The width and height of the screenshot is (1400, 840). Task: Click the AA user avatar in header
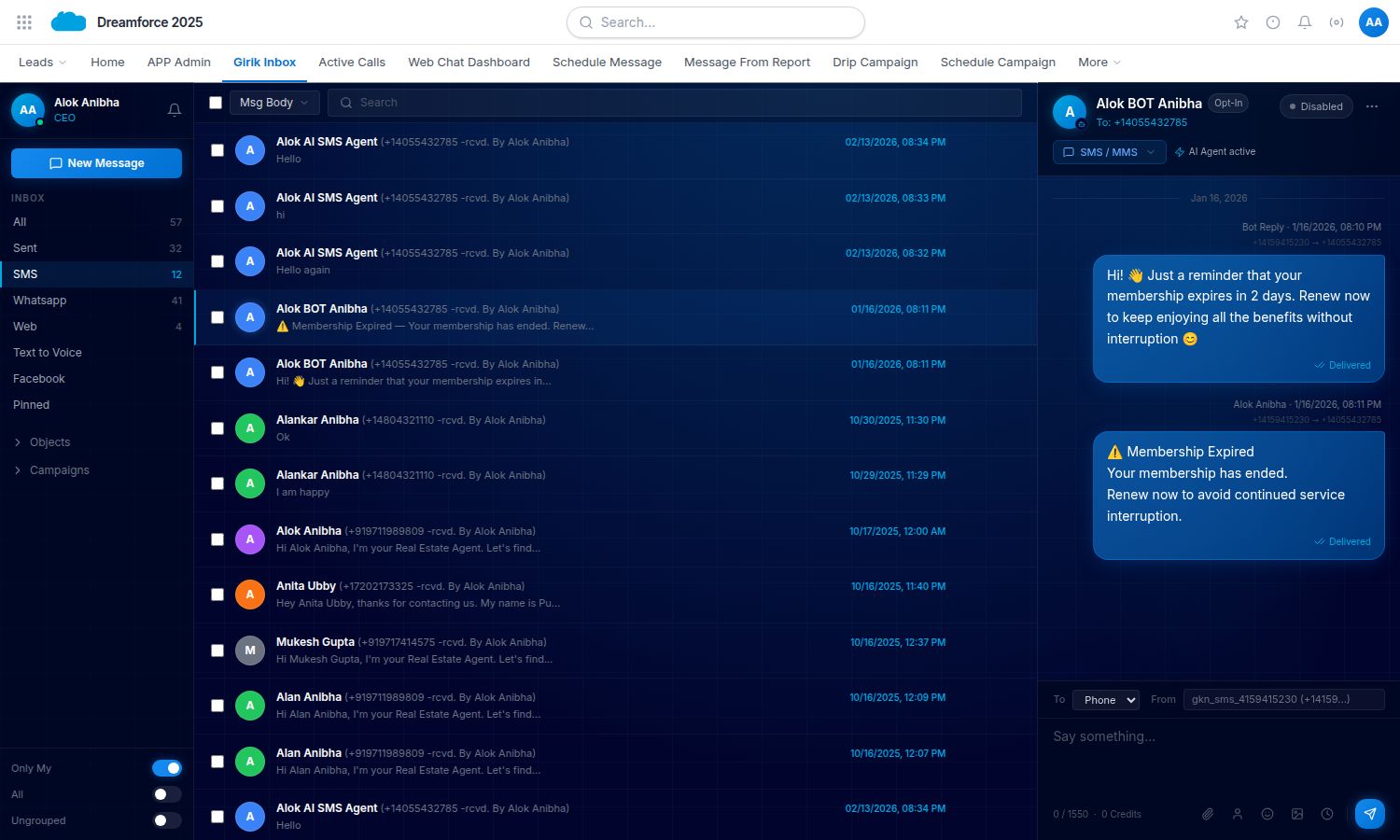click(x=1374, y=22)
